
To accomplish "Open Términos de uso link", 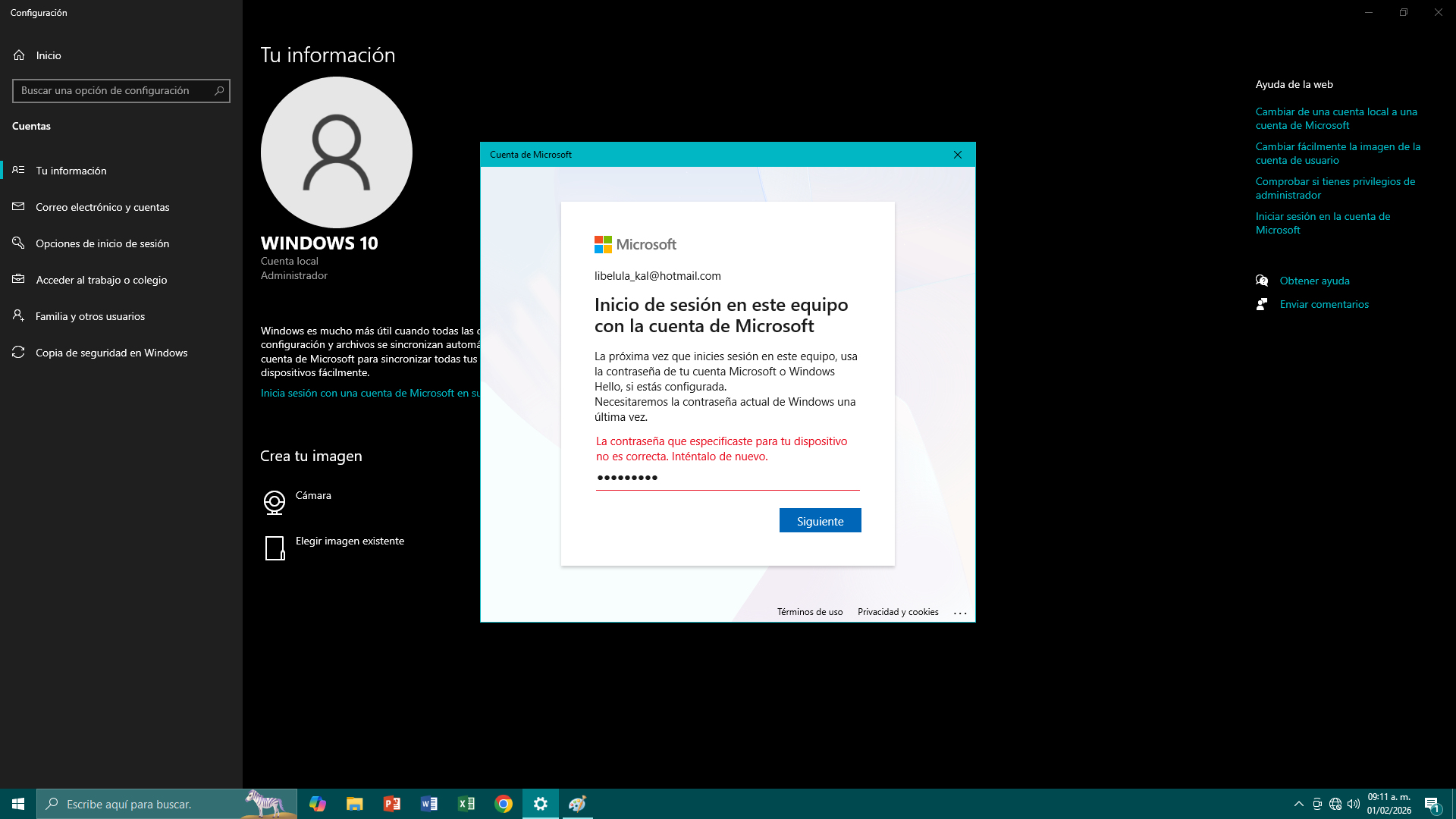I will (x=809, y=612).
